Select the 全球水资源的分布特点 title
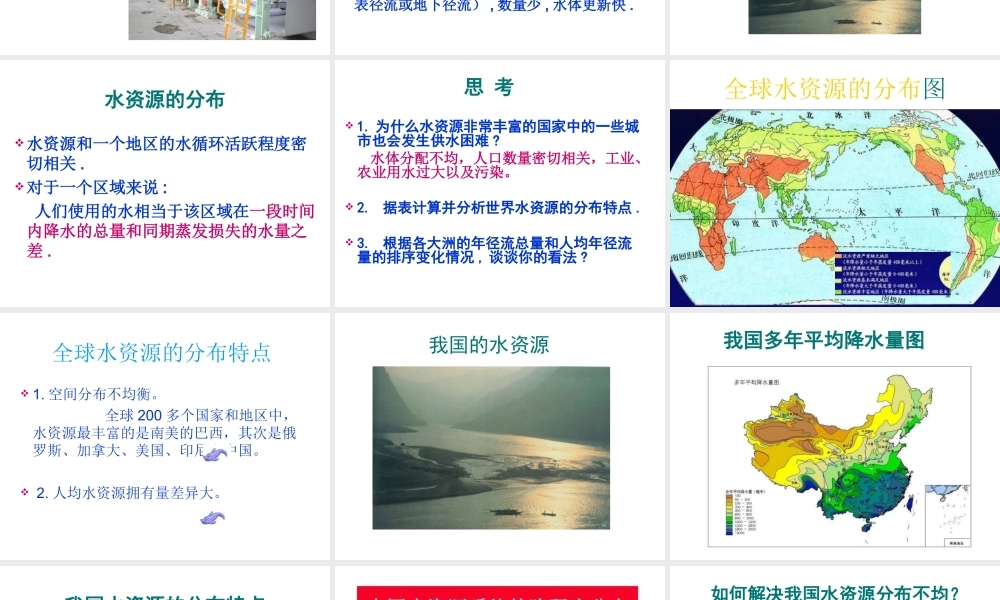 coord(162,353)
